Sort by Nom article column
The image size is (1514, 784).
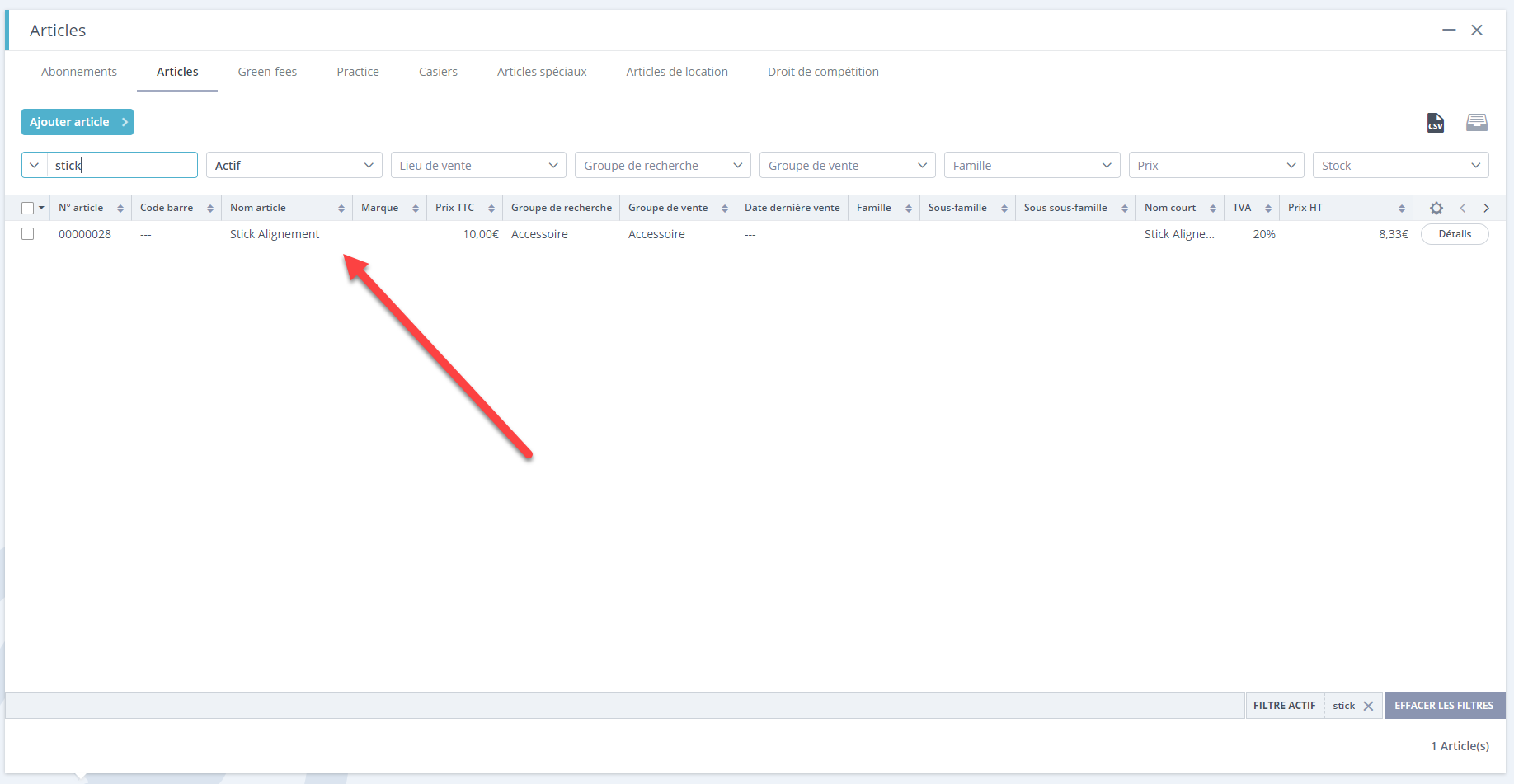tap(341, 209)
